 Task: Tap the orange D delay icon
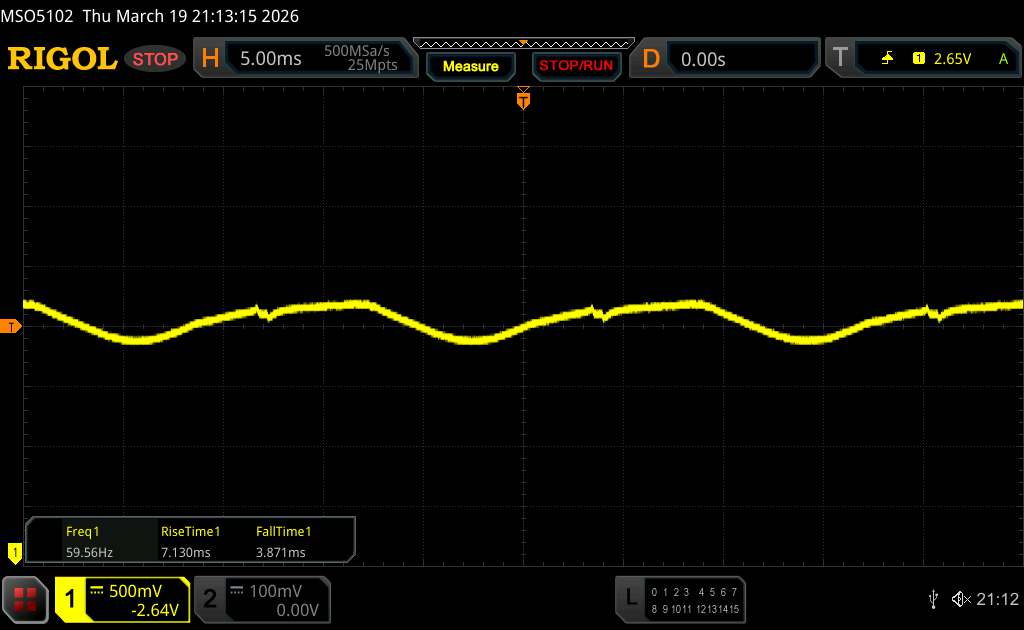click(x=651, y=59)
